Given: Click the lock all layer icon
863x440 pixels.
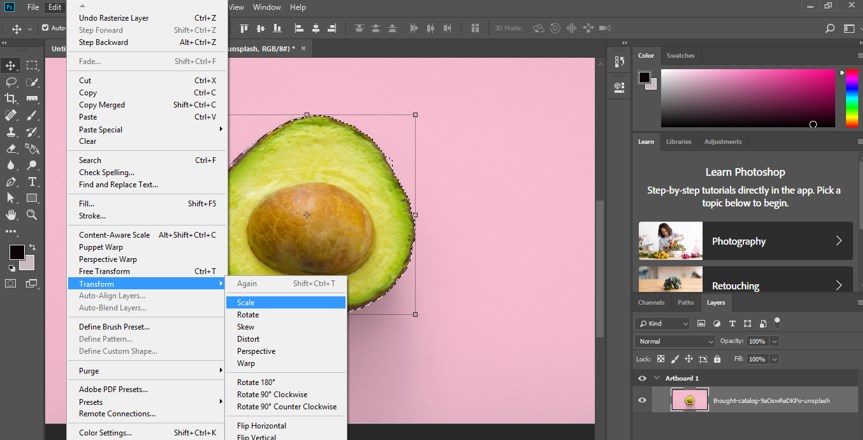Looking at the screenshot, I should pyautogui.click(x=715, y=359).
